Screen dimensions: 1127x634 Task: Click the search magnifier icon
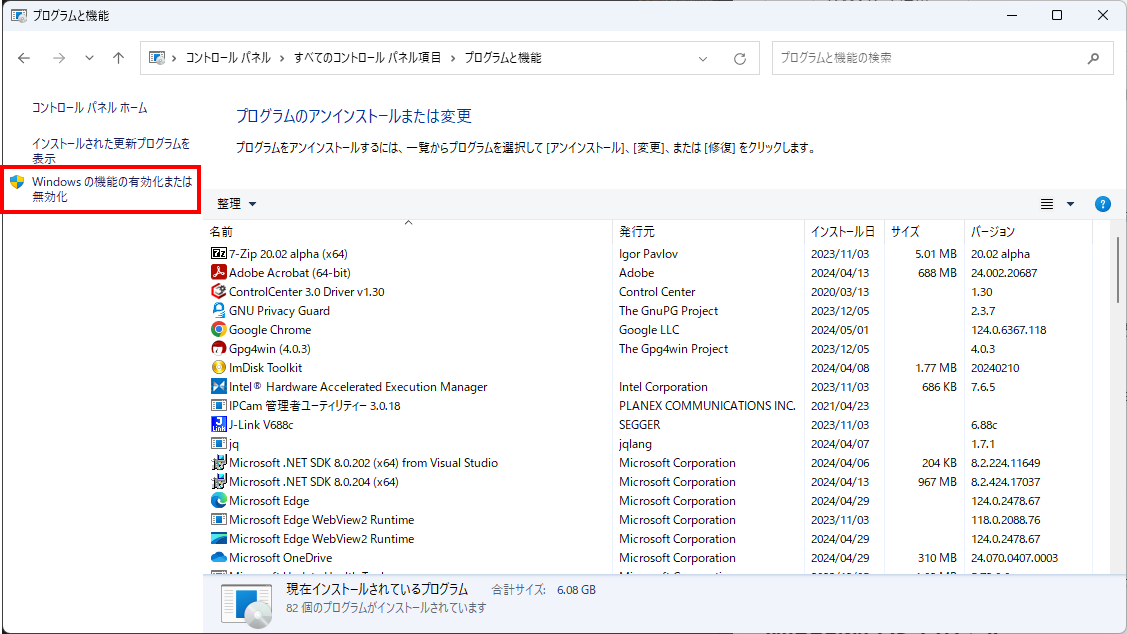[1093, 58]
